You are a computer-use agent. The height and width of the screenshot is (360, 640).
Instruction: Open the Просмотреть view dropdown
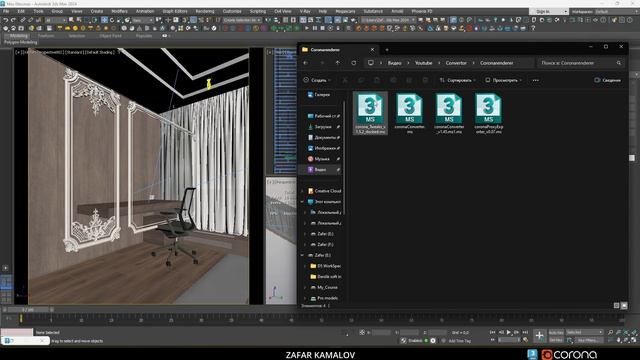click(504, 80)
